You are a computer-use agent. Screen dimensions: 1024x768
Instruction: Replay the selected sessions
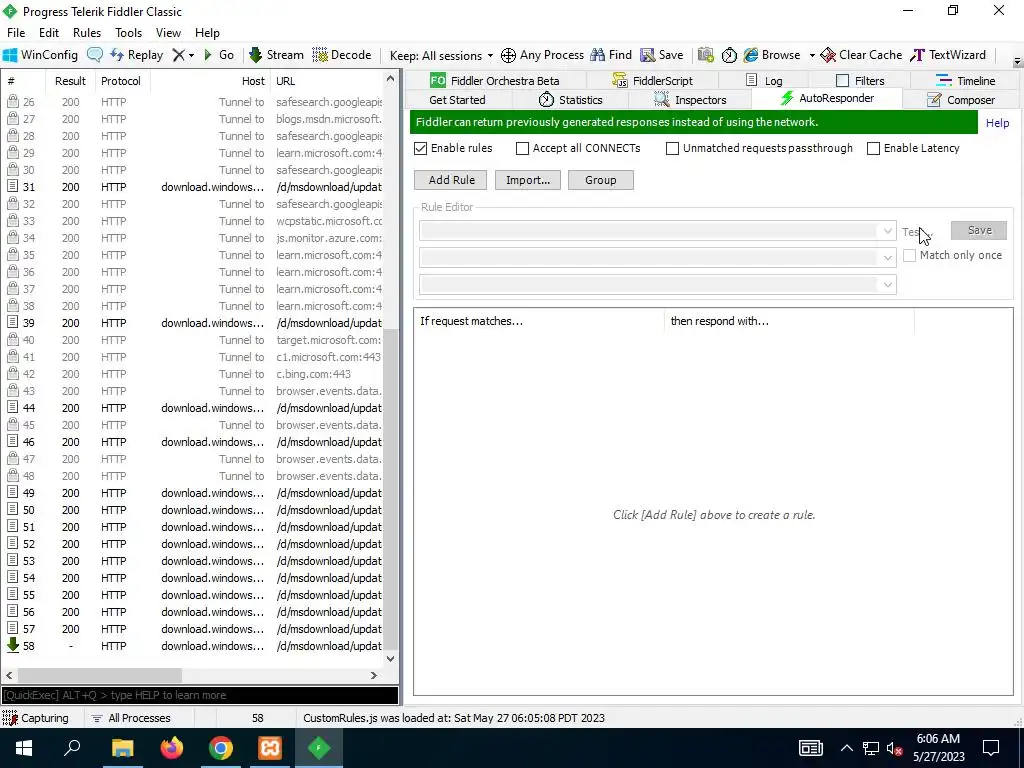tap(136, 55)
